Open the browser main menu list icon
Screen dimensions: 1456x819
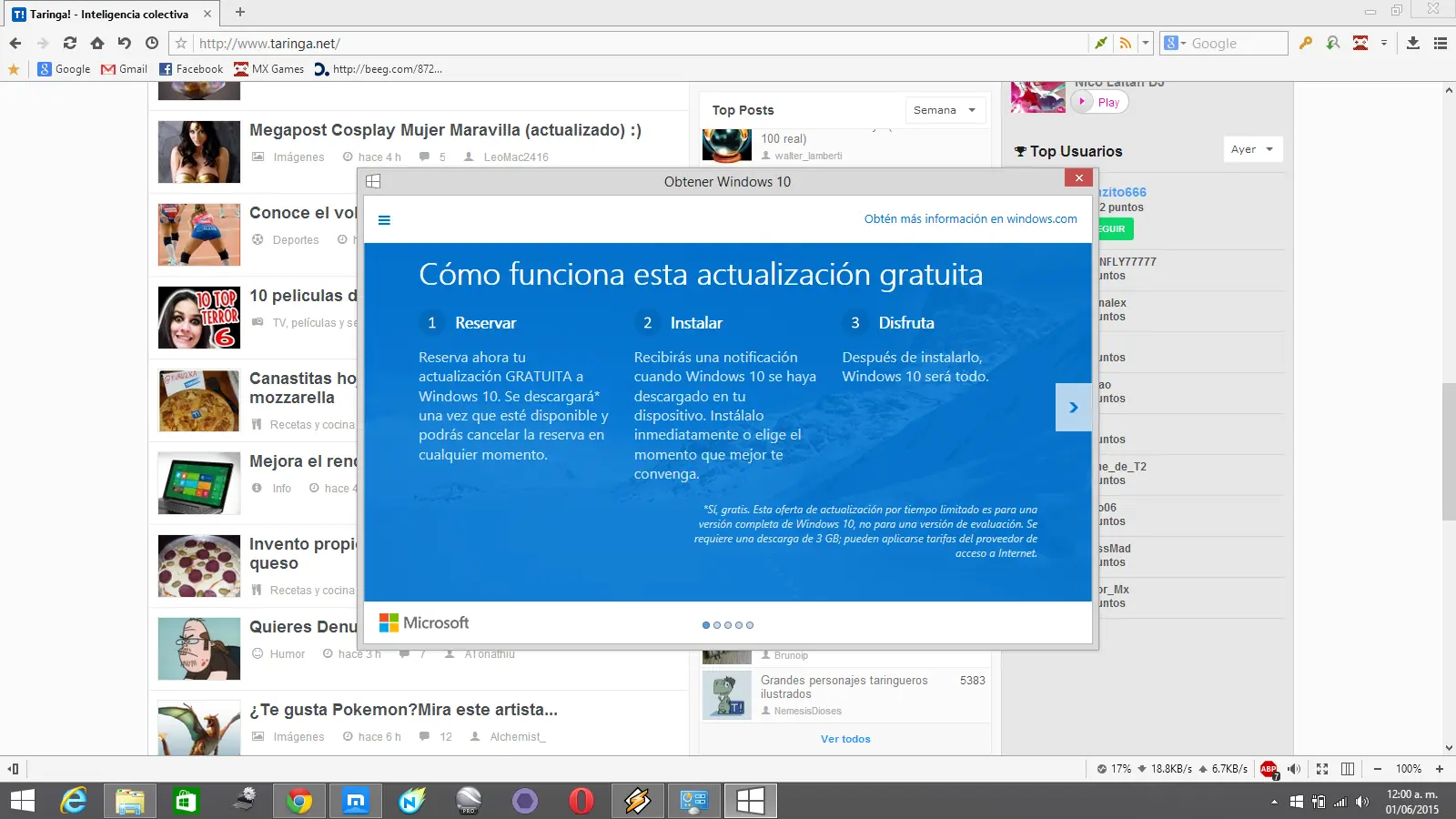tap(1441, 43)
